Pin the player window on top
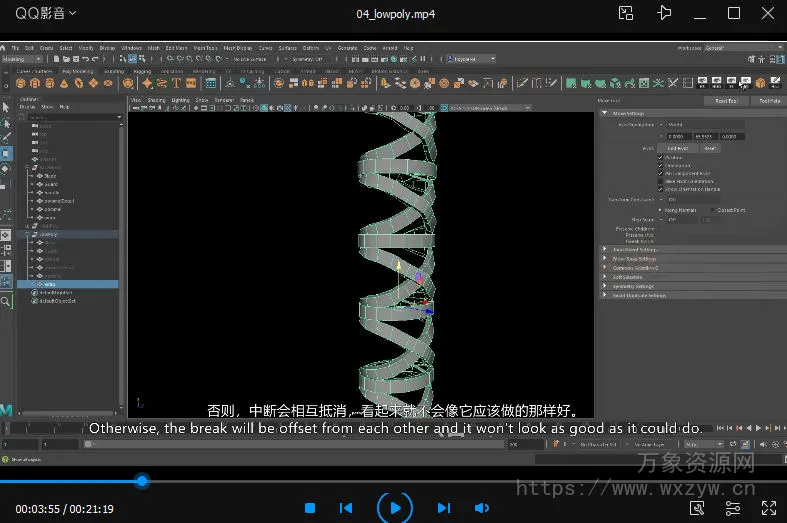Screen dimensions: 787x523 (664, 14)
